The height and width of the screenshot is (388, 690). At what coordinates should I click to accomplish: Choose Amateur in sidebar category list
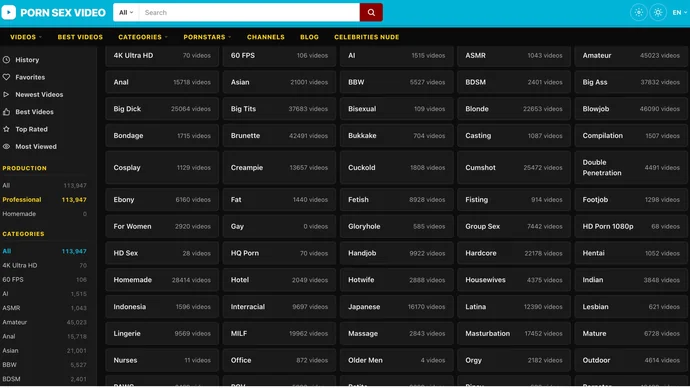point(44,322)
